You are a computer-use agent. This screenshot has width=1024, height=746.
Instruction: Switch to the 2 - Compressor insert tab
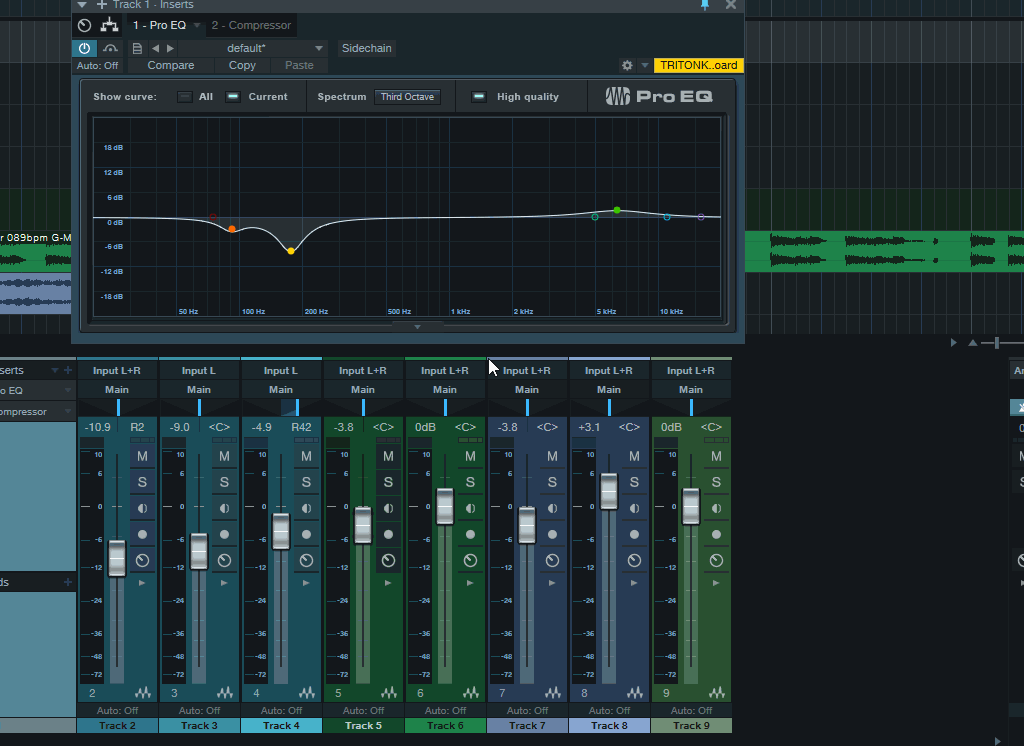pyautogui.click(x=251, y=25)
